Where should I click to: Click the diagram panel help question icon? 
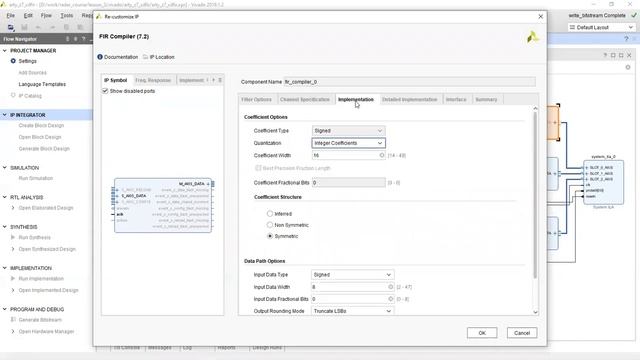point(605,55)
